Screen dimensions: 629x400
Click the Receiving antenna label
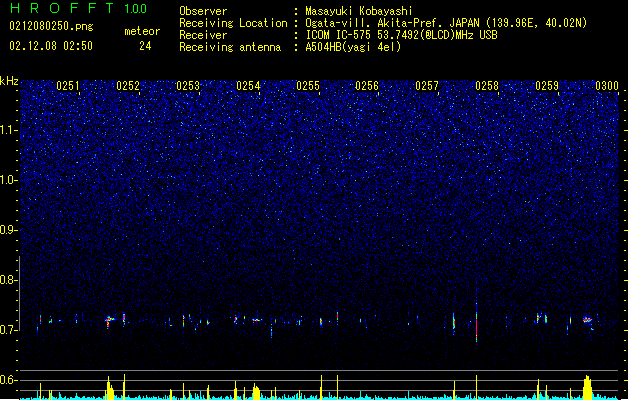(230, 47)
